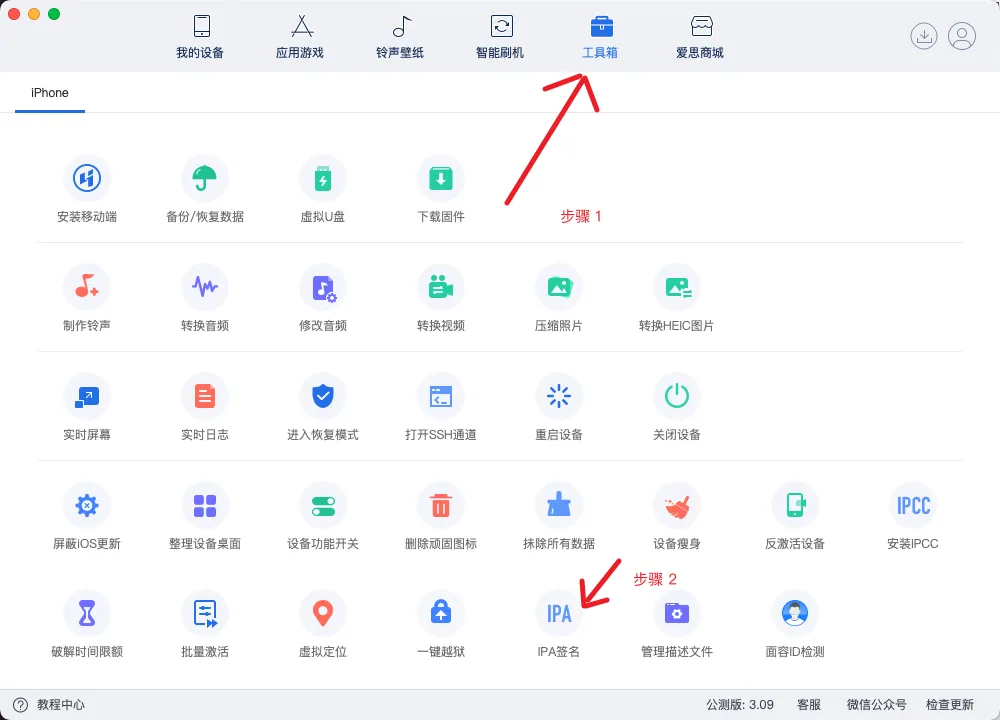1000x720 pixels.
Task: Open the 虚拟定位 location tool
Action: [323, 613]
